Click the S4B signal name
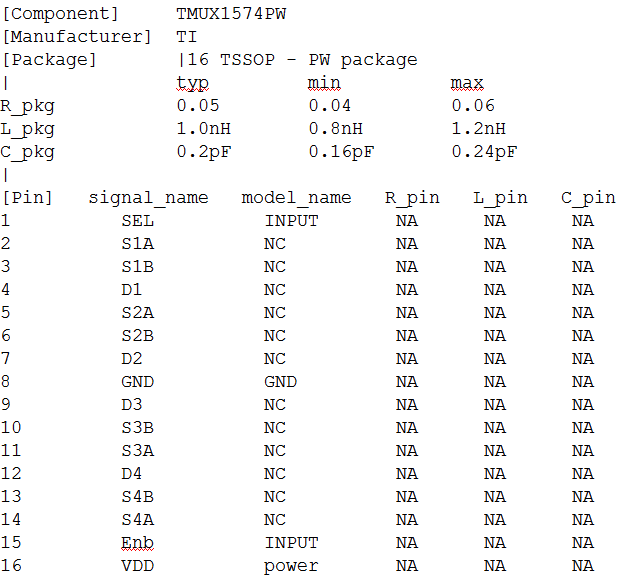The height and width of the screenshot is (578, 622). pyautogui.click(x=138, y=497)
